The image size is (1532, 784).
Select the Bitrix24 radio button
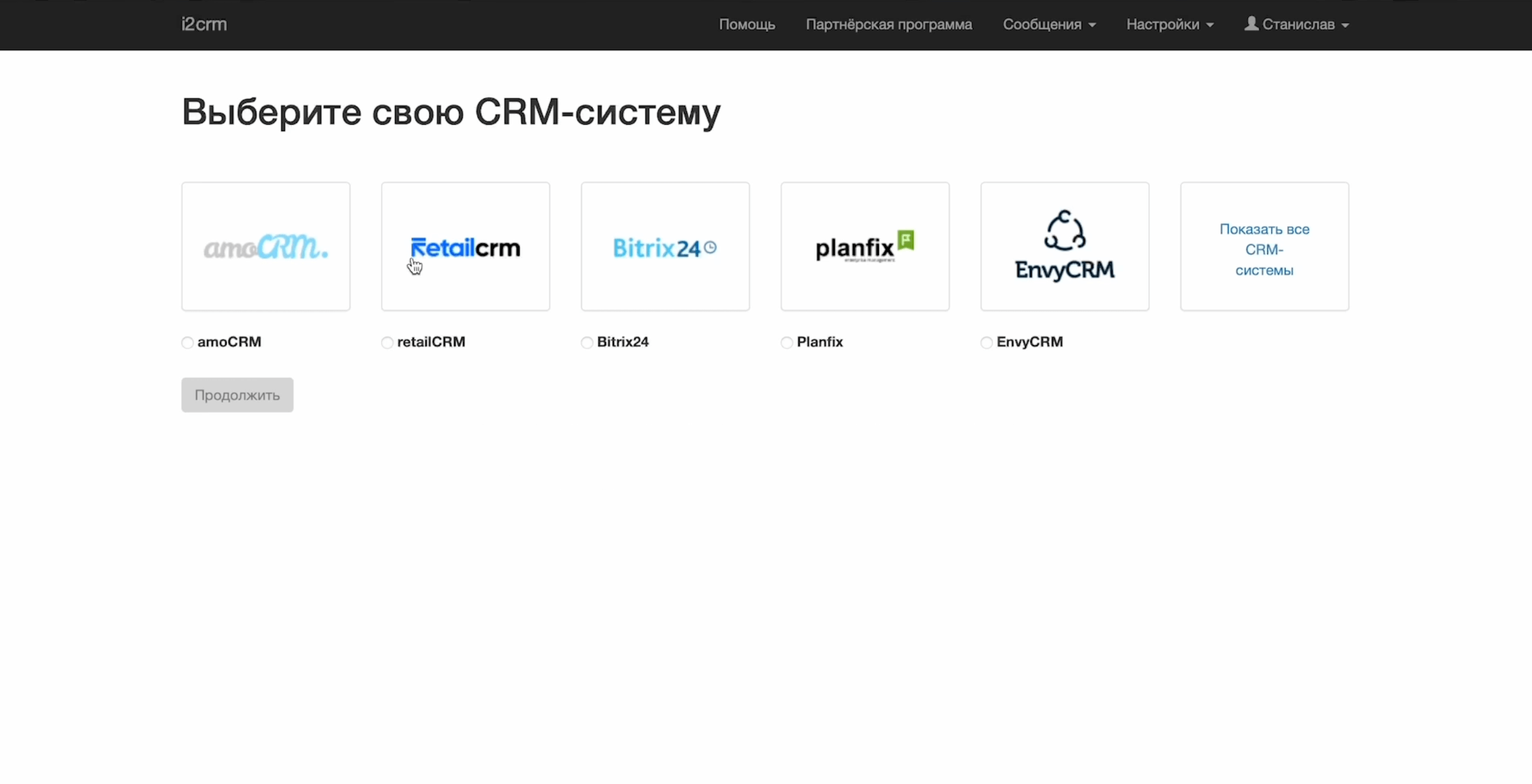(x=587, y=342)
